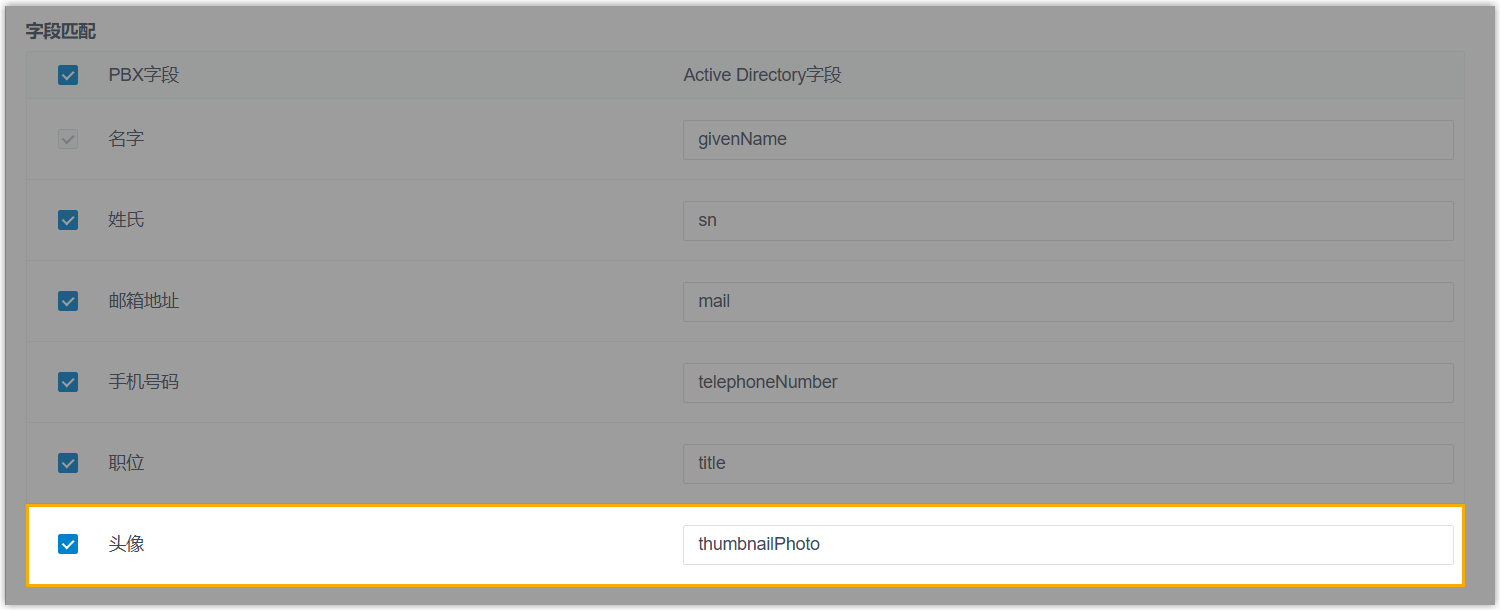Click the Active Directory字段 column header
1501x611 pixels.
pos(762,75)
